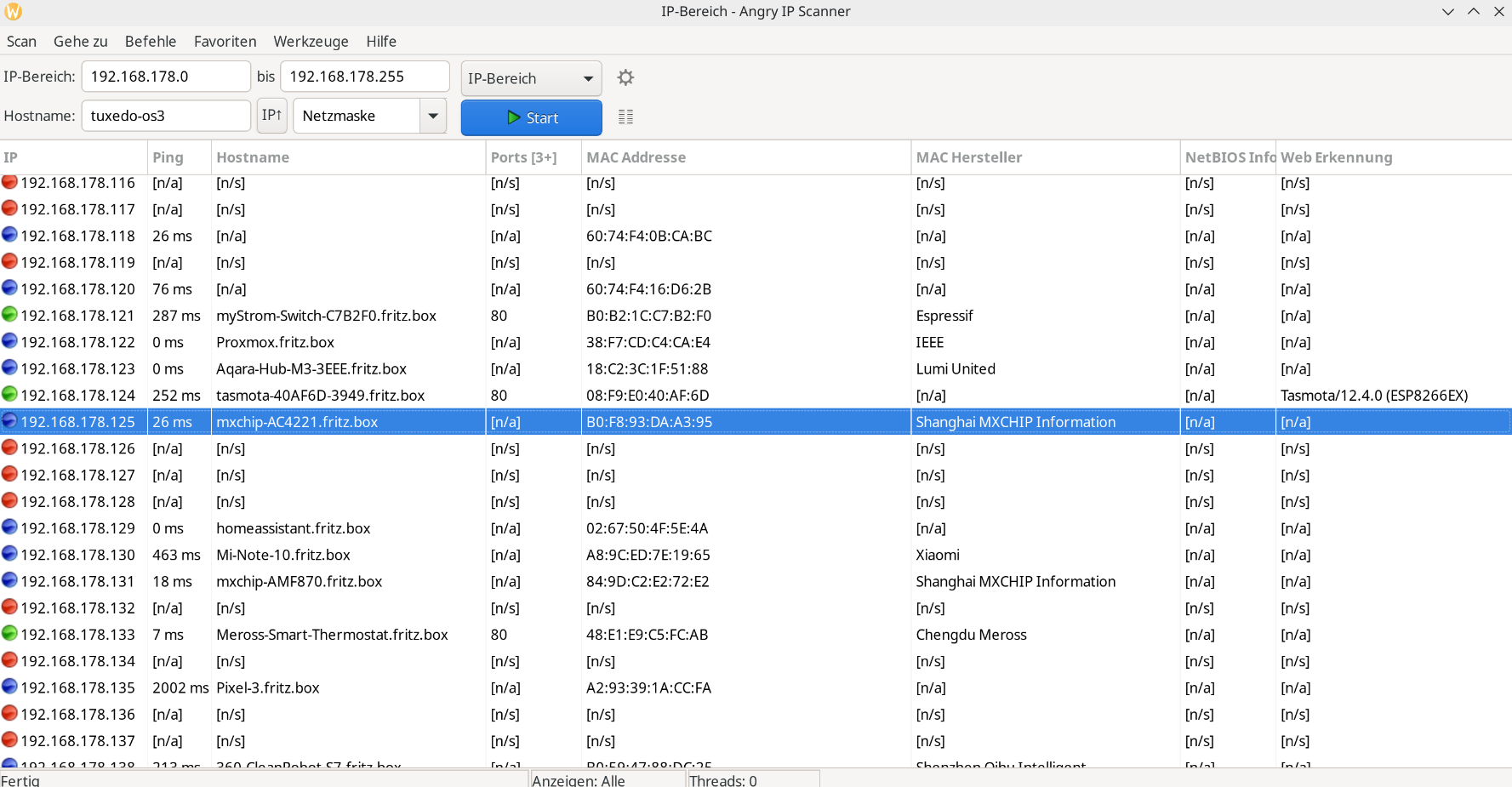Open the Gehe zu menu
Viewport: 1512px width, 787px height.
[80, 41]
